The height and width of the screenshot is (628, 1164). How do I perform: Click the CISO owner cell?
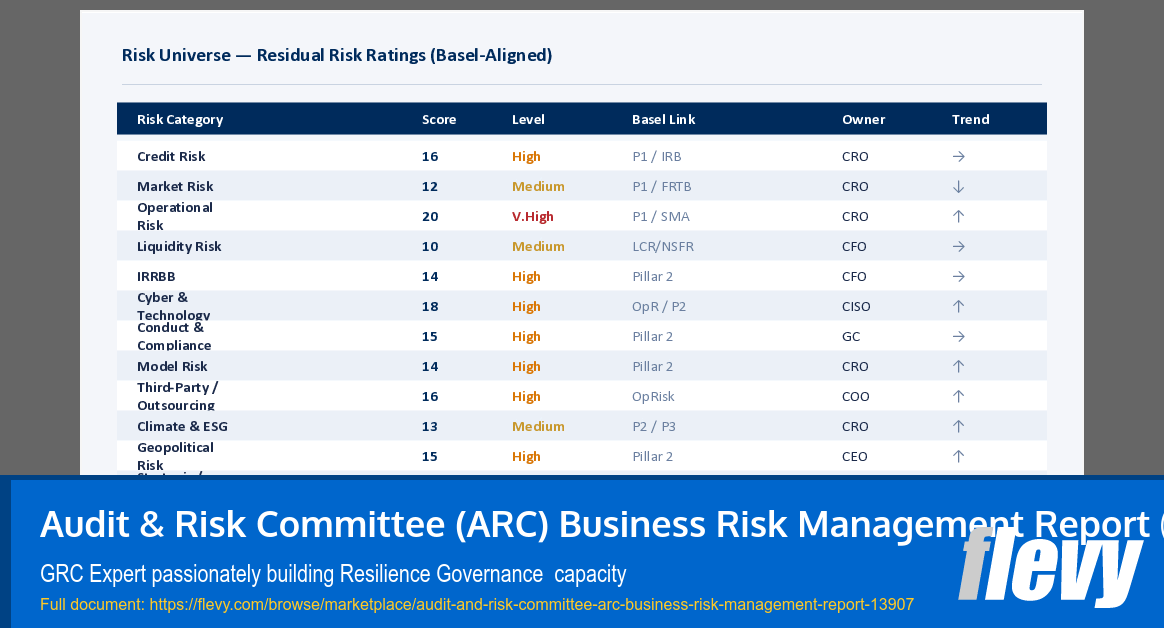[x=856, y=307]
